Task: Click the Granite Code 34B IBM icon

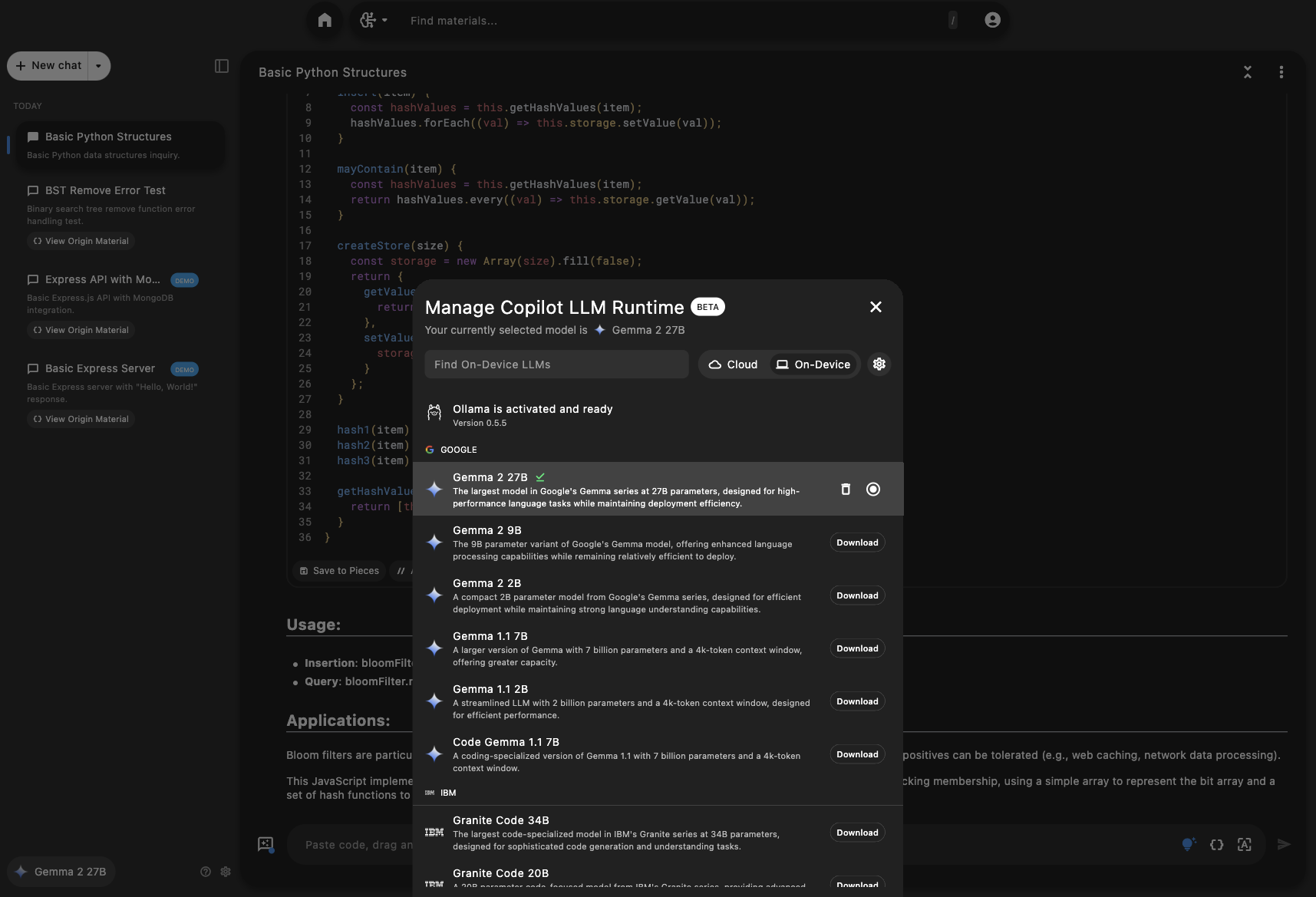Action: click(434, 833)
